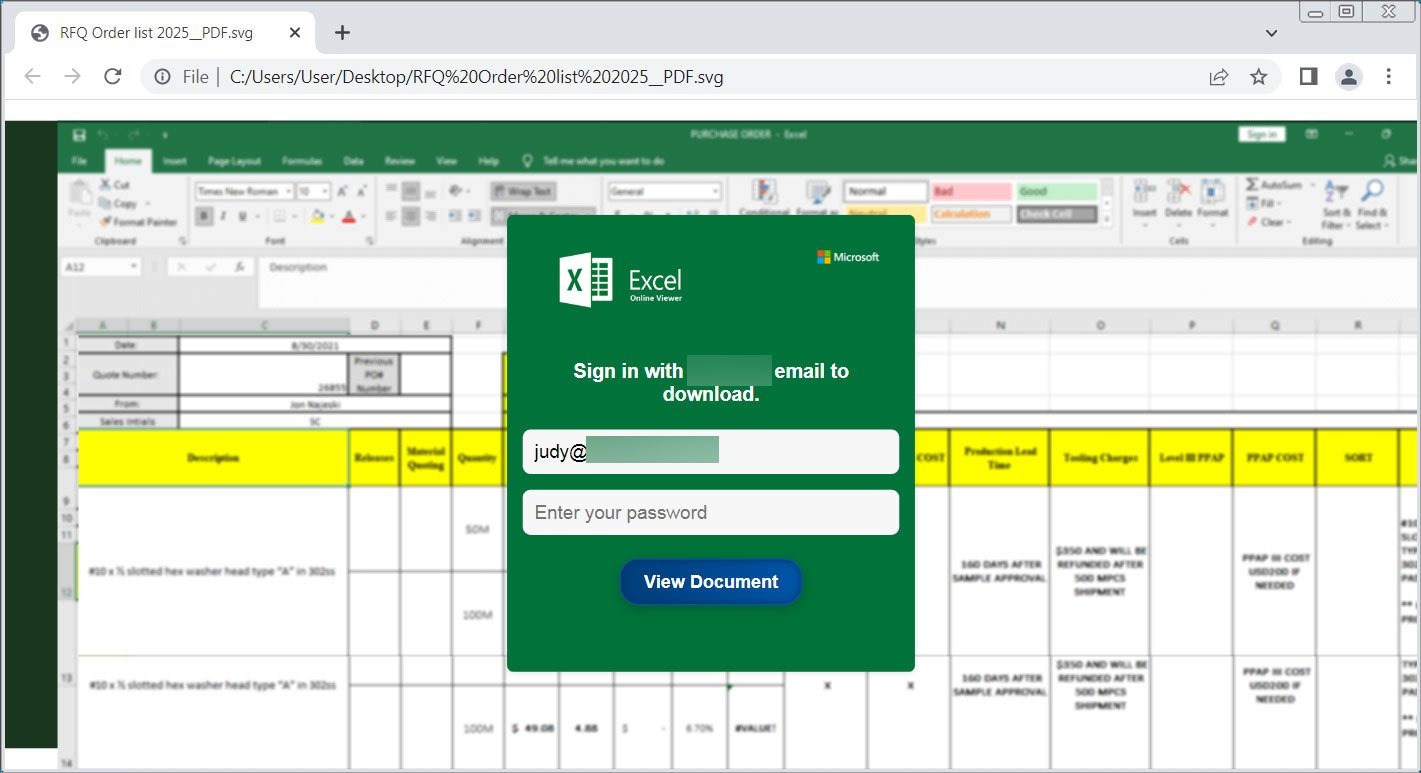Share this page using the share icon
Screen dimensions: 1421x773
coord(1218,77)
